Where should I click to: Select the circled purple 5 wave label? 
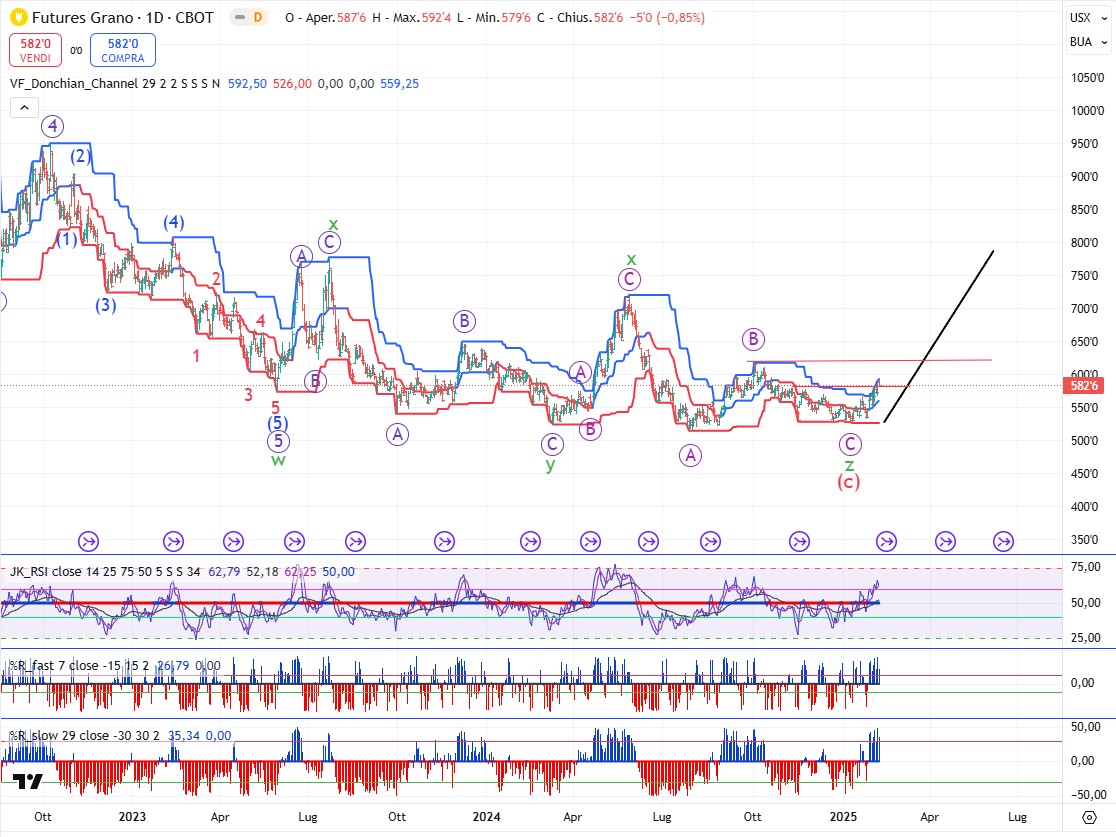coord(278,441)
